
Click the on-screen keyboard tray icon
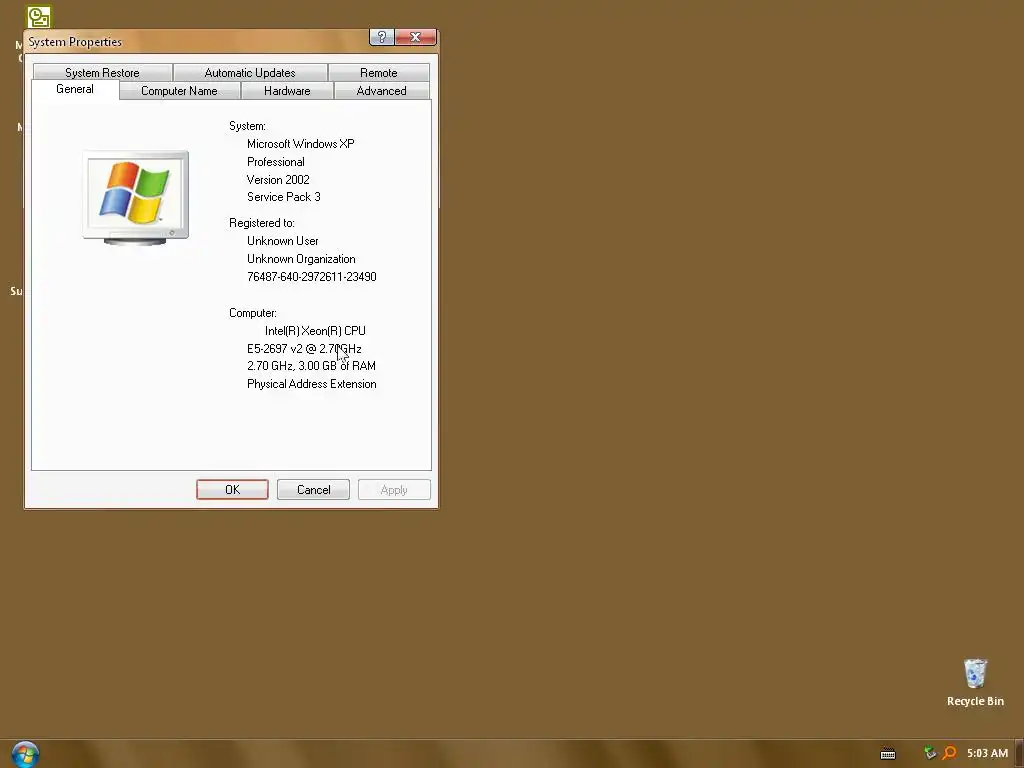point(888,754)
